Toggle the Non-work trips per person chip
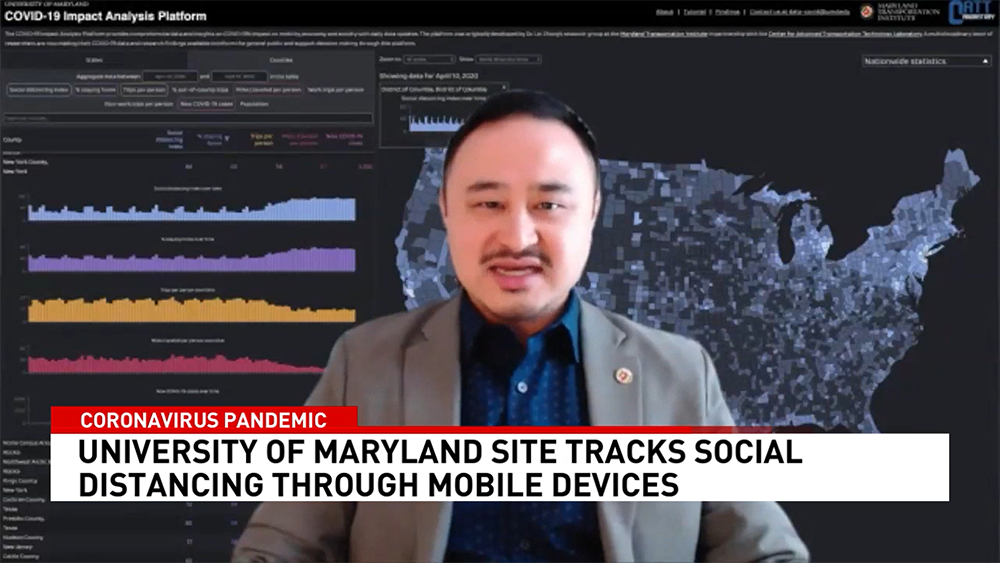The image size is (1000, 563). pos(139,104)
